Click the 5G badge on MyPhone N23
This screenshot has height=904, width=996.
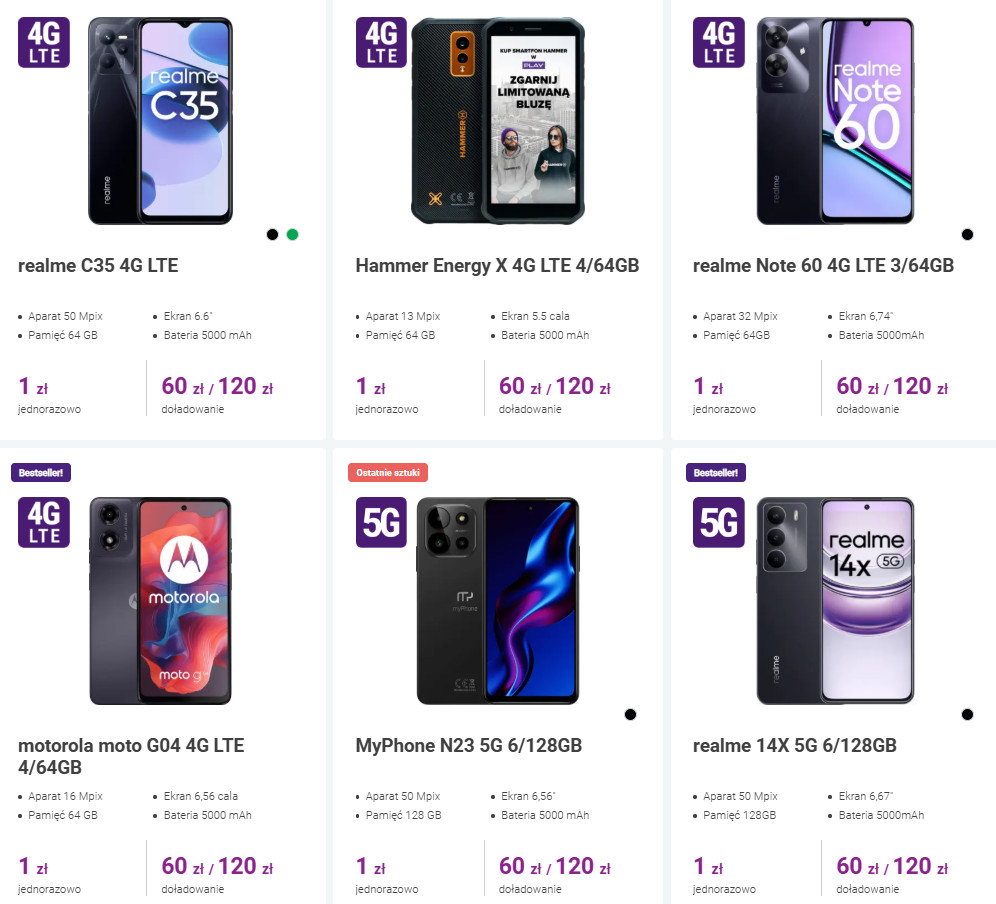tap(381, 521)
